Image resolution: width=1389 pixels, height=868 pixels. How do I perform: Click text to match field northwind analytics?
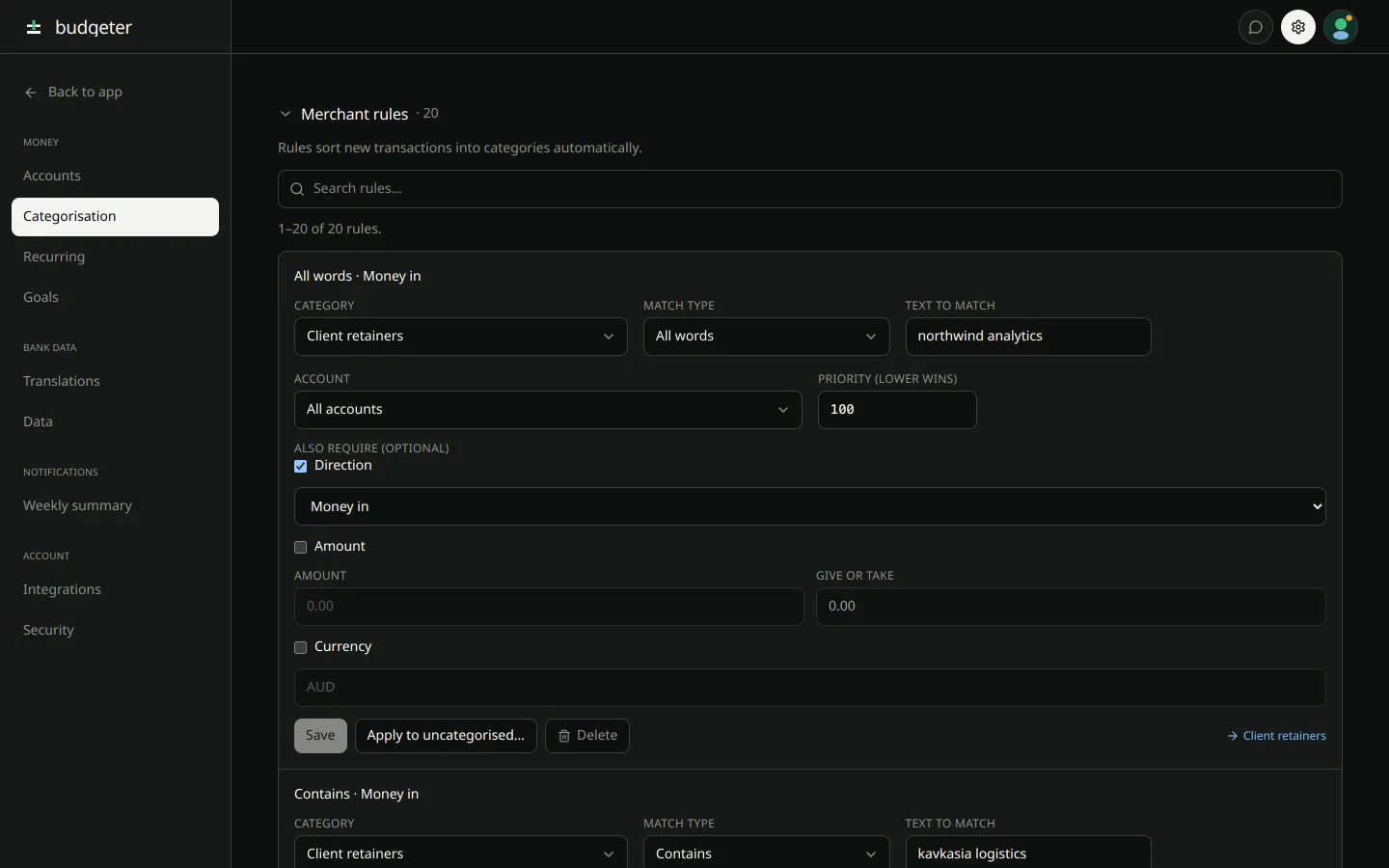[x=1028, y=337]
